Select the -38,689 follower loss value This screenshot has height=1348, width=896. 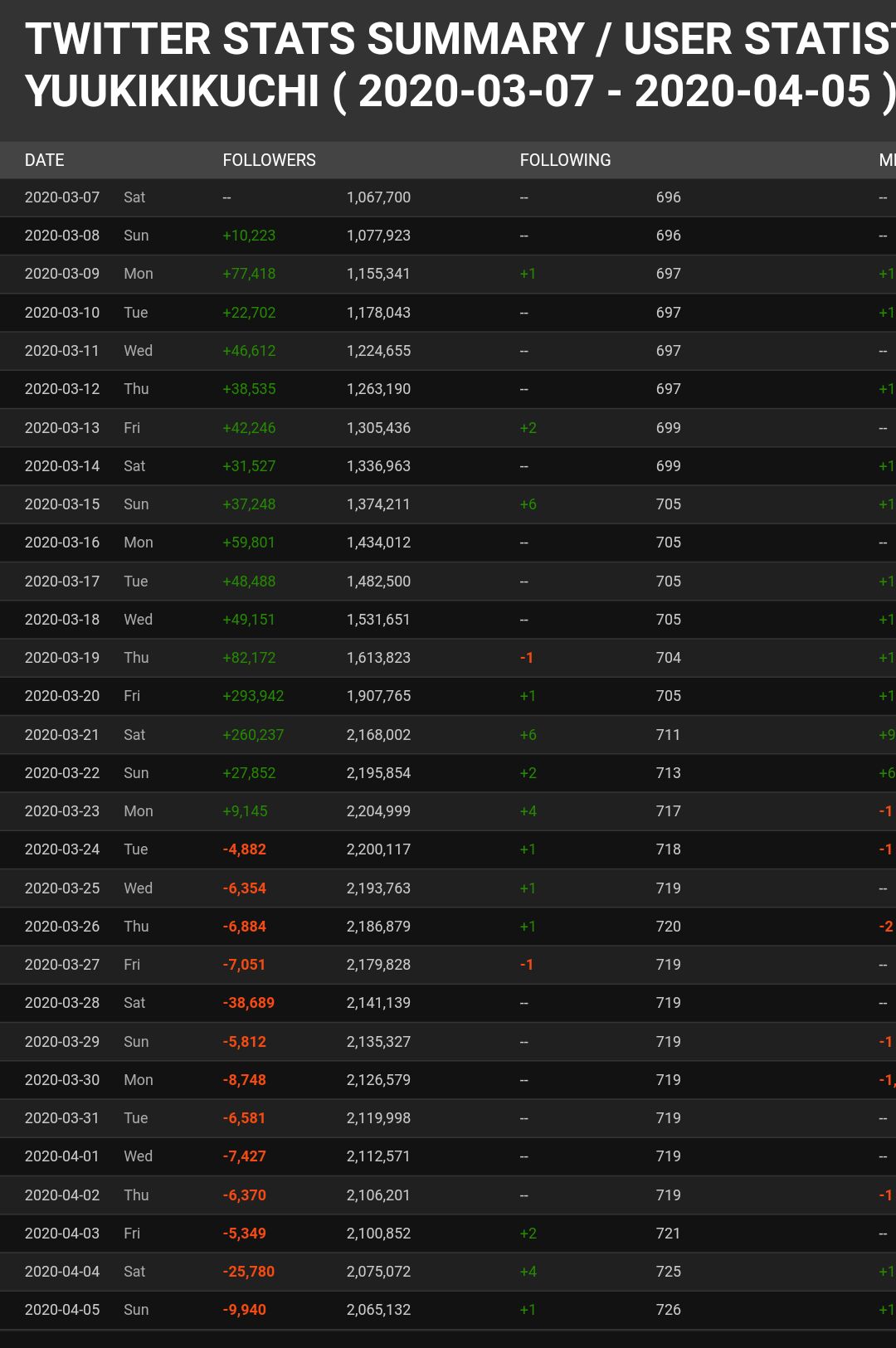pos(249,1003)
